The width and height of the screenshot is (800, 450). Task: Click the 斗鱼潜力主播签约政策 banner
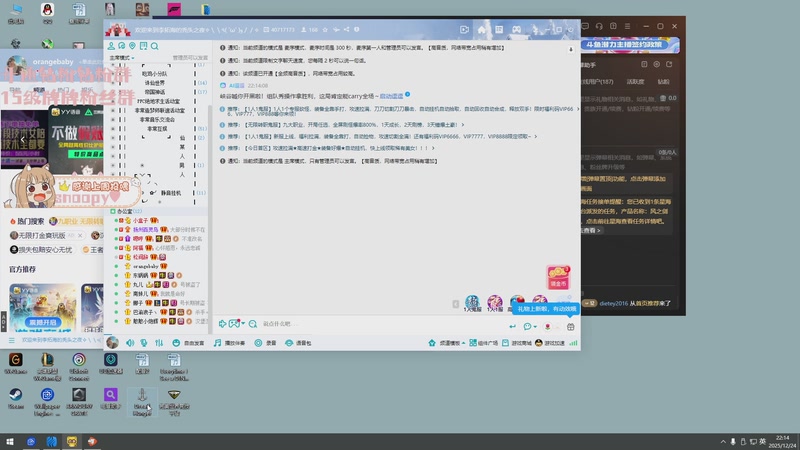pyautogui.click(x=630, y=45)
